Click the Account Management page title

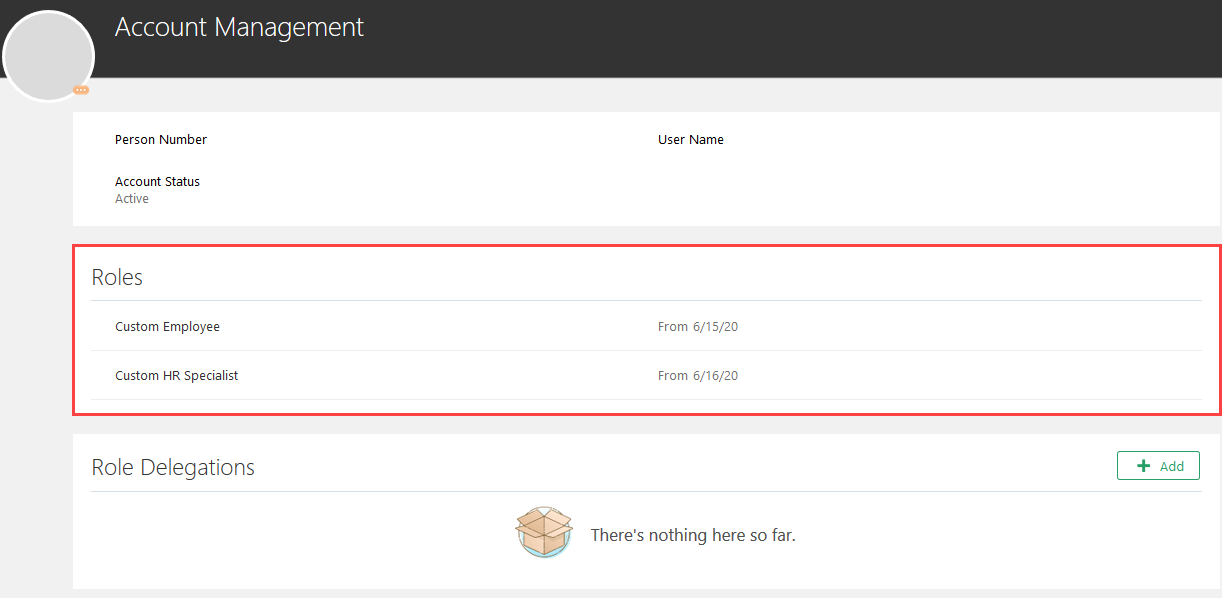(x=239, y=27)
